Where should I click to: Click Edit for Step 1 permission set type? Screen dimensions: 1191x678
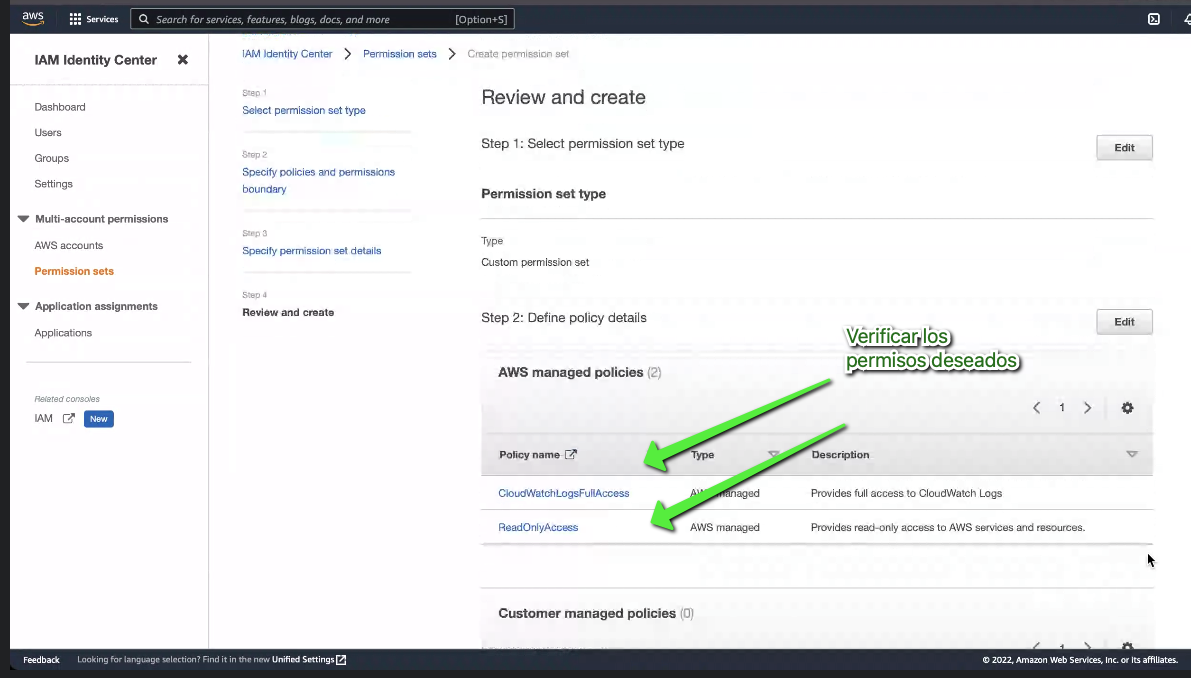point(1124,148)
